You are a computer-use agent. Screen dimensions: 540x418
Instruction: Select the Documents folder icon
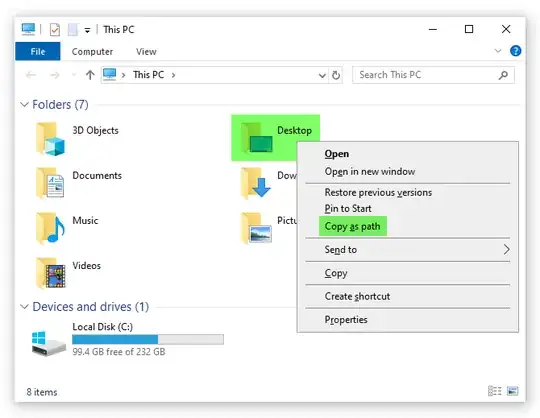[x=50, y=183]
